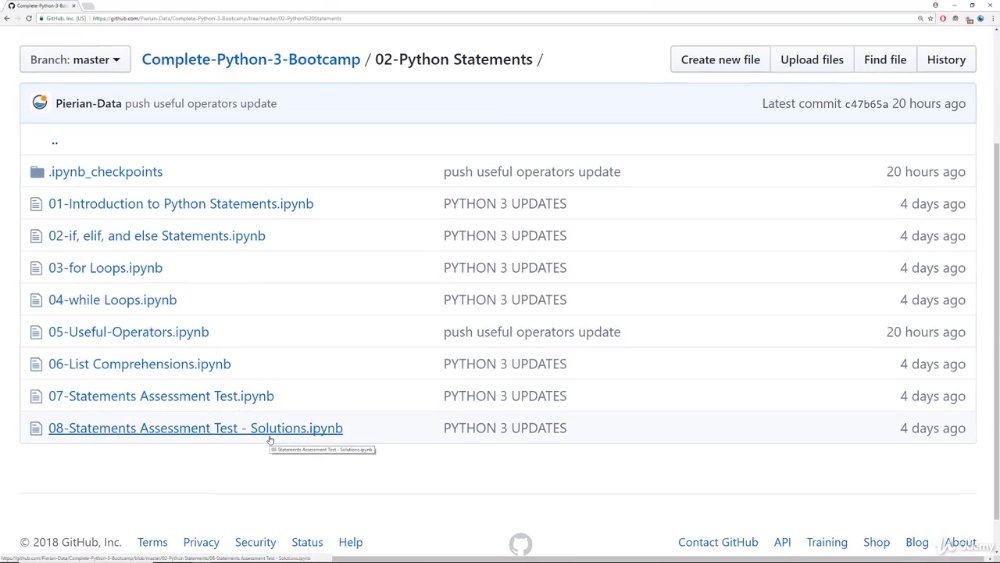This screenshot has width=1000, height=563.
Task: Open commit message on .ipynb_checkpoints row
Action: pyautogui.click(x=532, y=172)
